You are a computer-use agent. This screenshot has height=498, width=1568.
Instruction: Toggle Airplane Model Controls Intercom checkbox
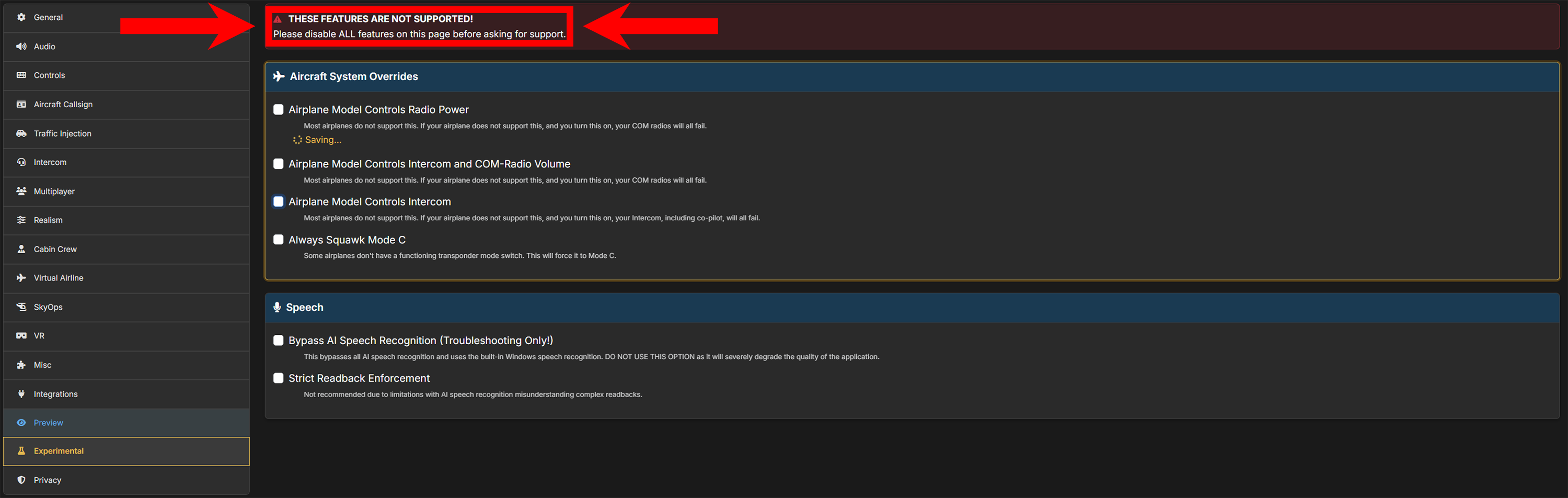[278, 202]
